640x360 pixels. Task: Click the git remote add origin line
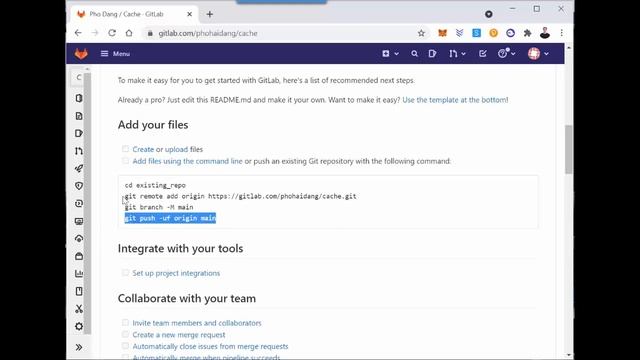click(x=240, y=196)
